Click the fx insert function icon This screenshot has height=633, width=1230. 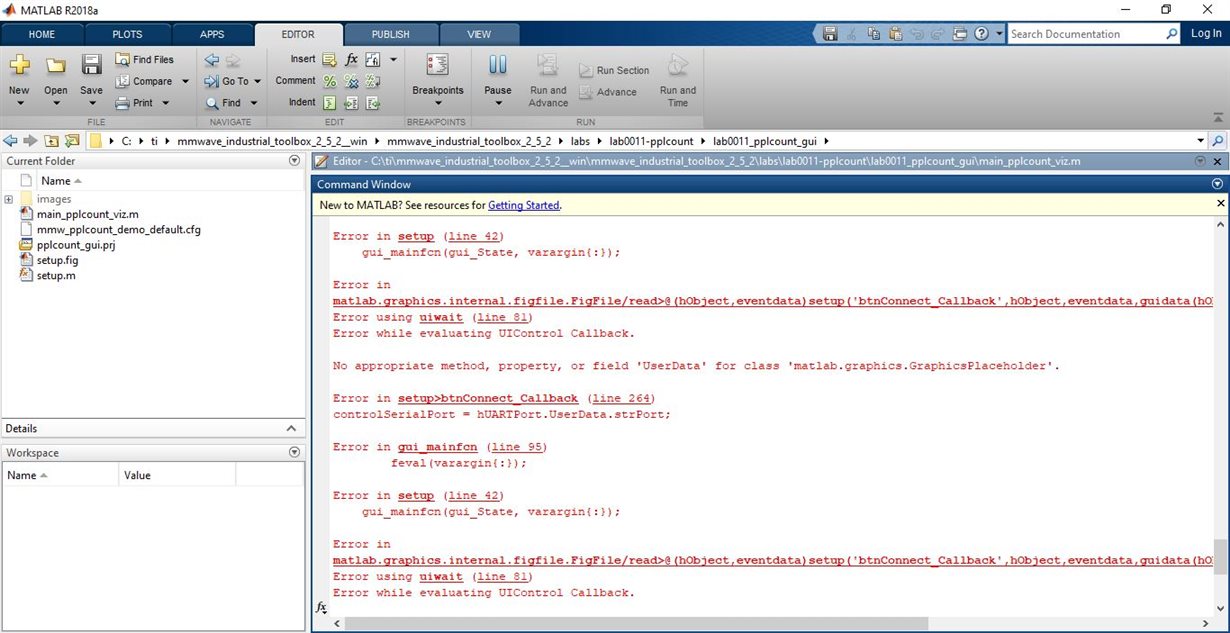[x=351, y=60]
